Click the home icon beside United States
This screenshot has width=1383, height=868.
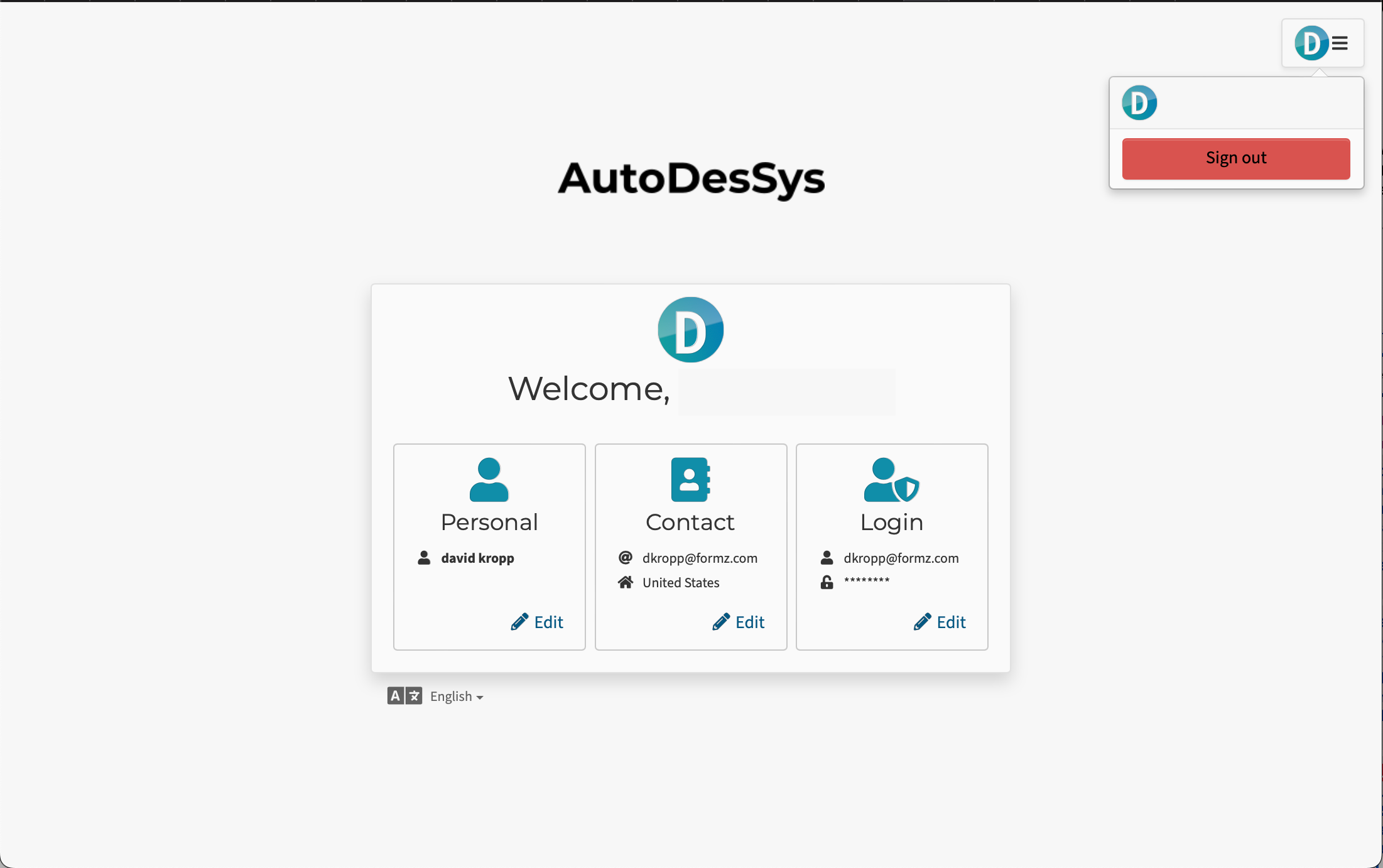[x=626, y=582]
